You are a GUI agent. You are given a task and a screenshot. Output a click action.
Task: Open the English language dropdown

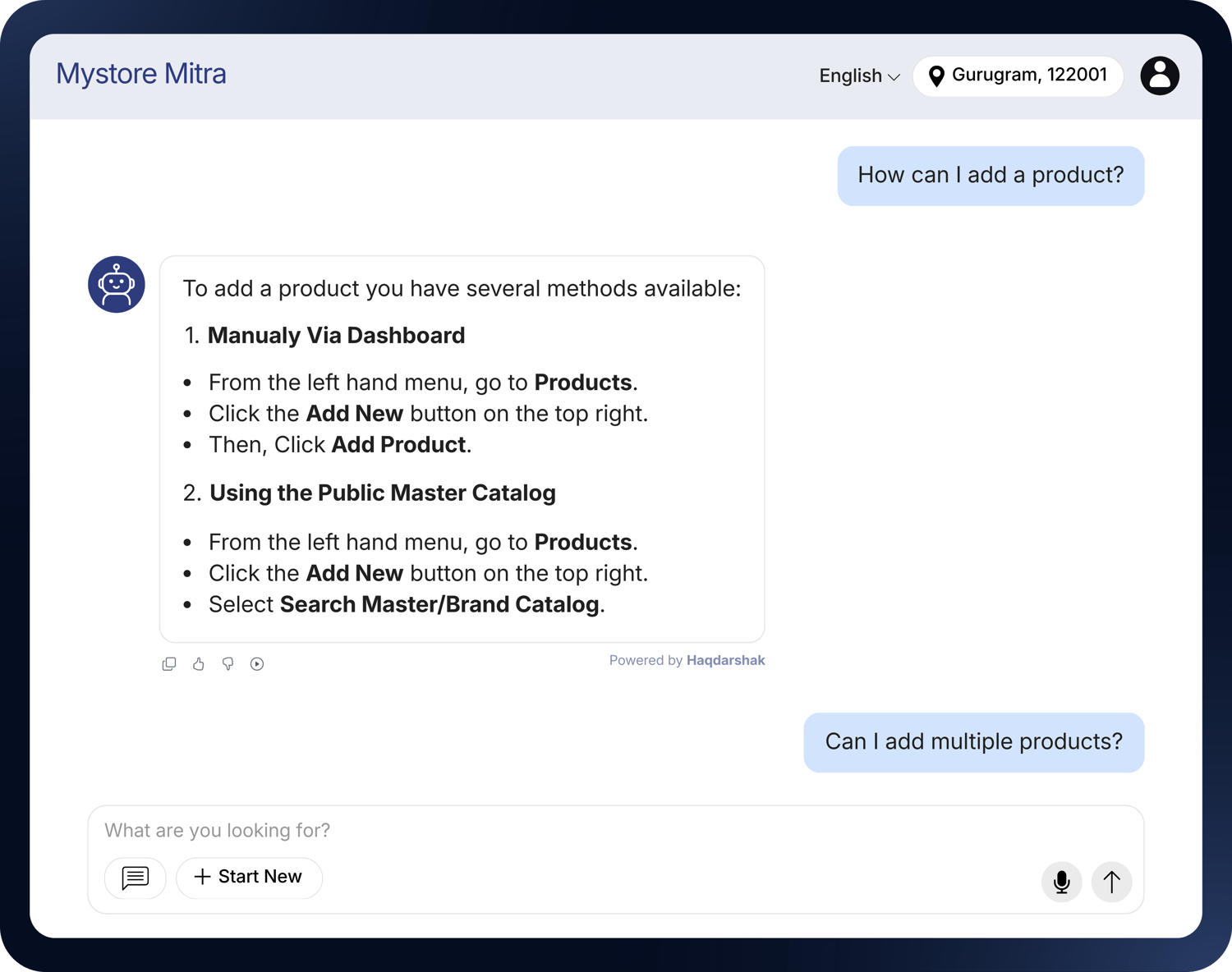point(857,76)
